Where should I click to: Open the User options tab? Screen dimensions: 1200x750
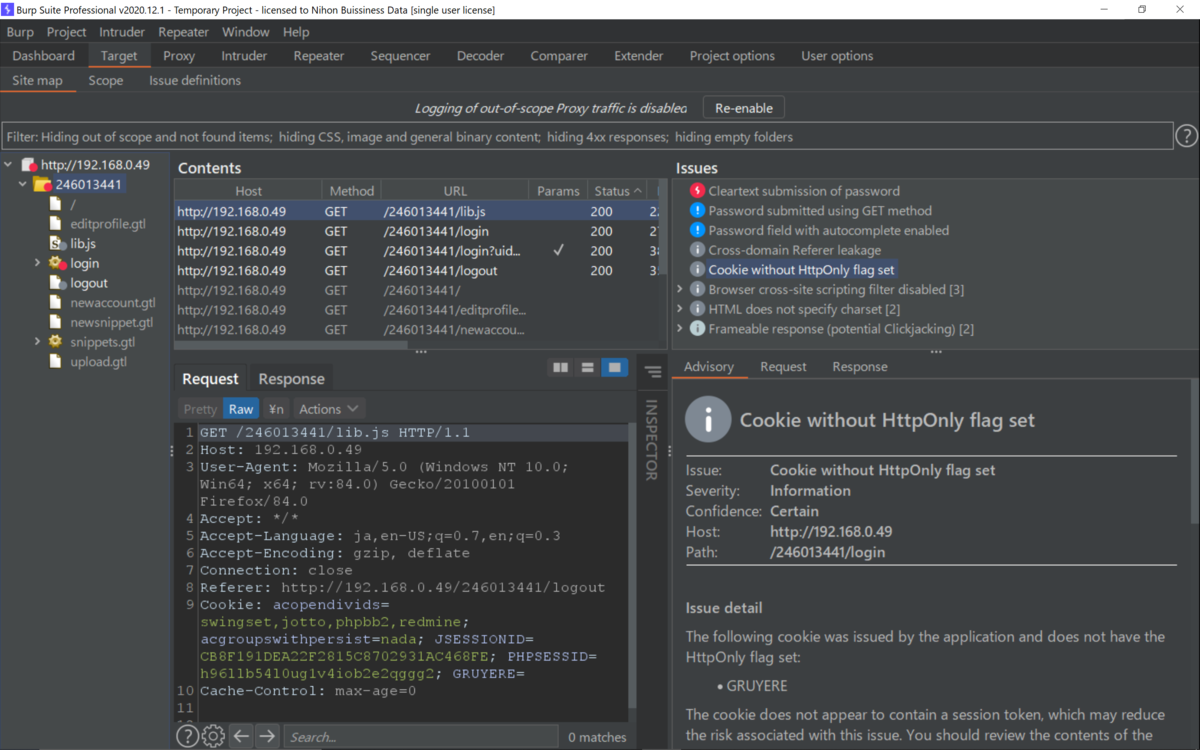point(837,56)
